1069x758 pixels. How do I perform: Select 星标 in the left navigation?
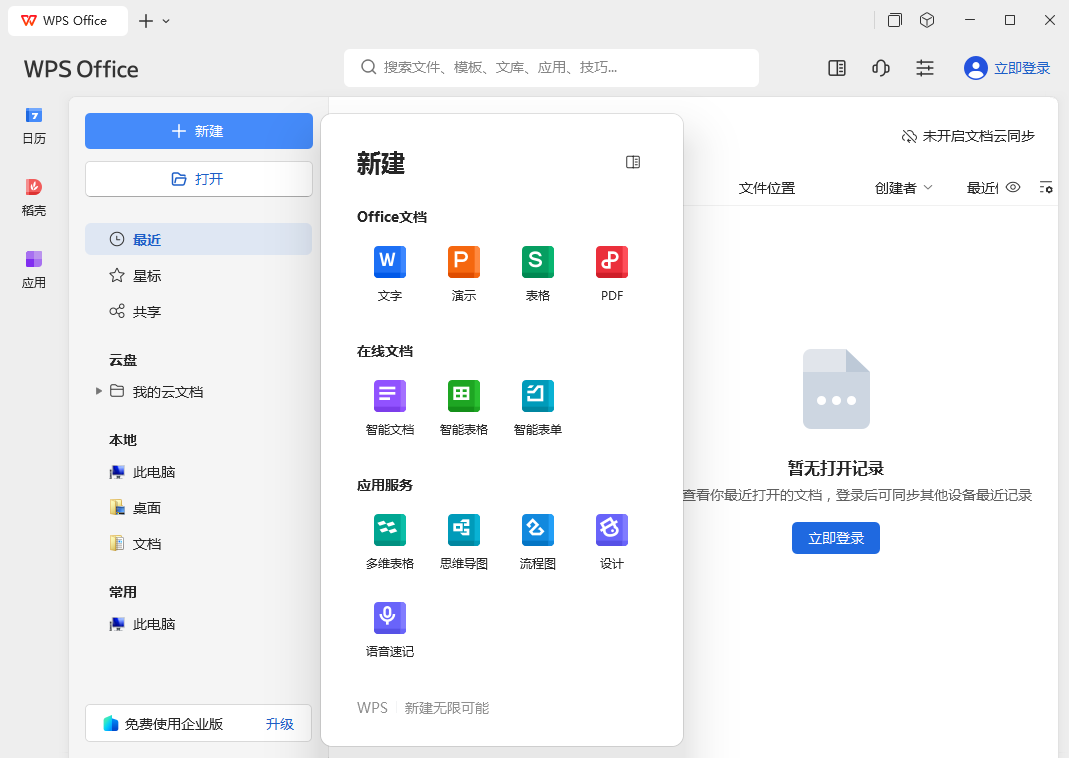point(147,276)
